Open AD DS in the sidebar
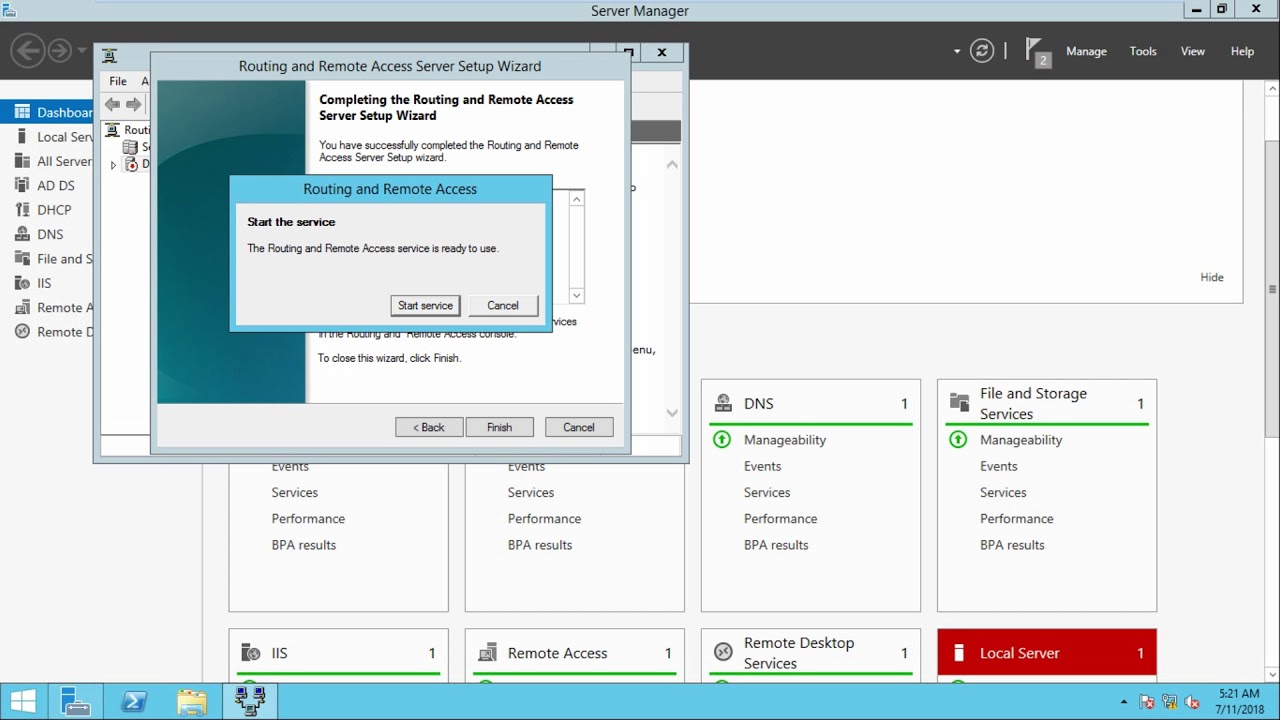This screenshot has width=1280, height=720. click(x=46, y=185)
